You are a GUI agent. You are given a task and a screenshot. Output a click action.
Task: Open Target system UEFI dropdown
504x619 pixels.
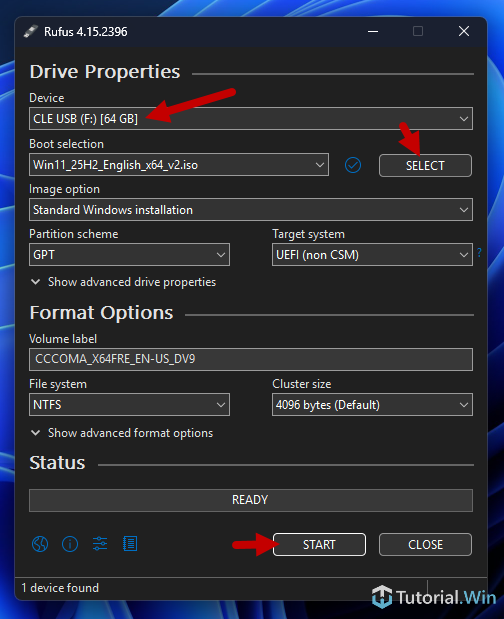tap(372, 255)
